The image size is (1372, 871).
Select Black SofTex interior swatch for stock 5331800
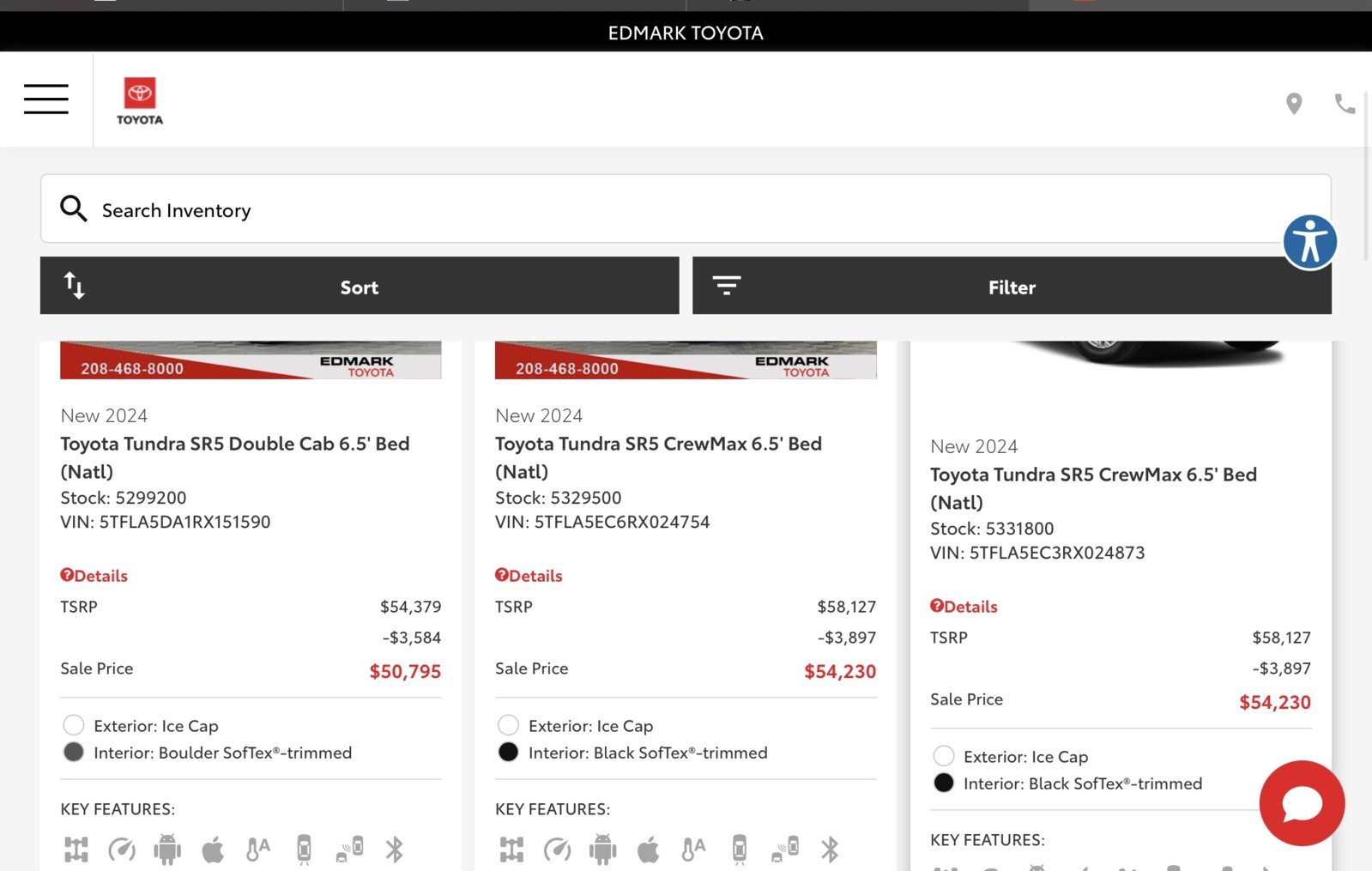(x=944, y=783)
